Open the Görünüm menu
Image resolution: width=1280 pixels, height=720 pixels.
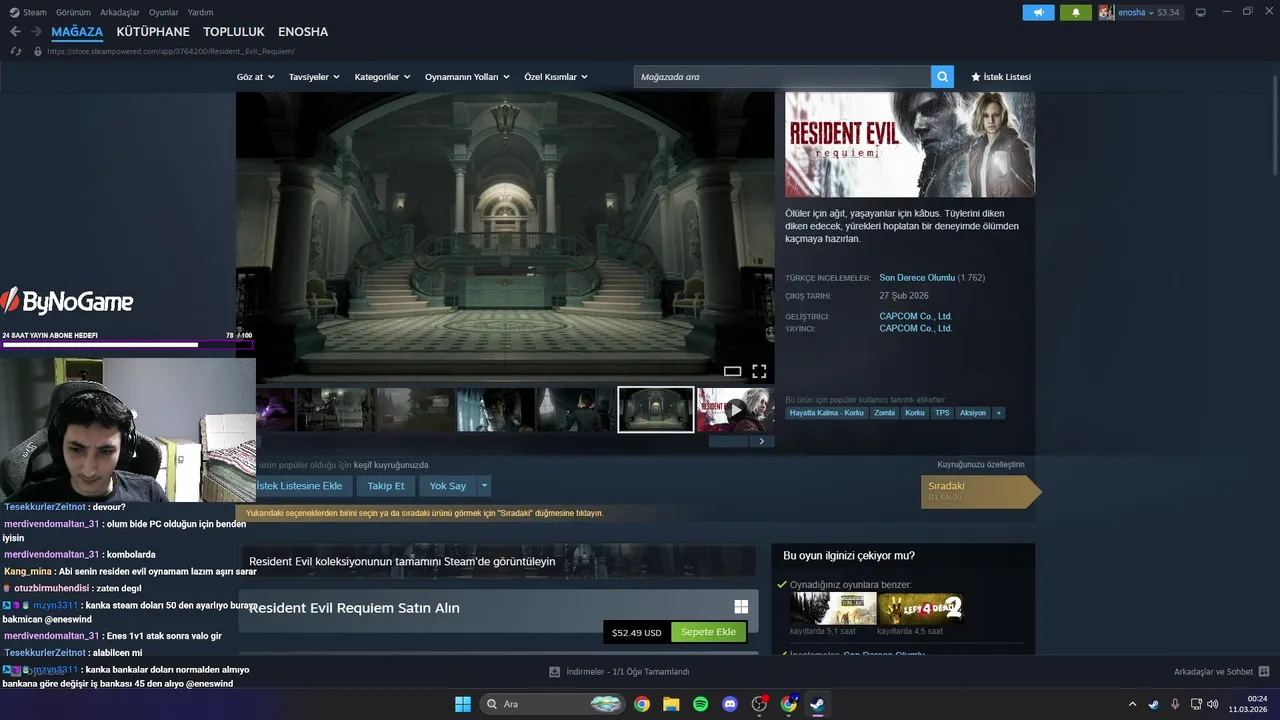(73, 12)
